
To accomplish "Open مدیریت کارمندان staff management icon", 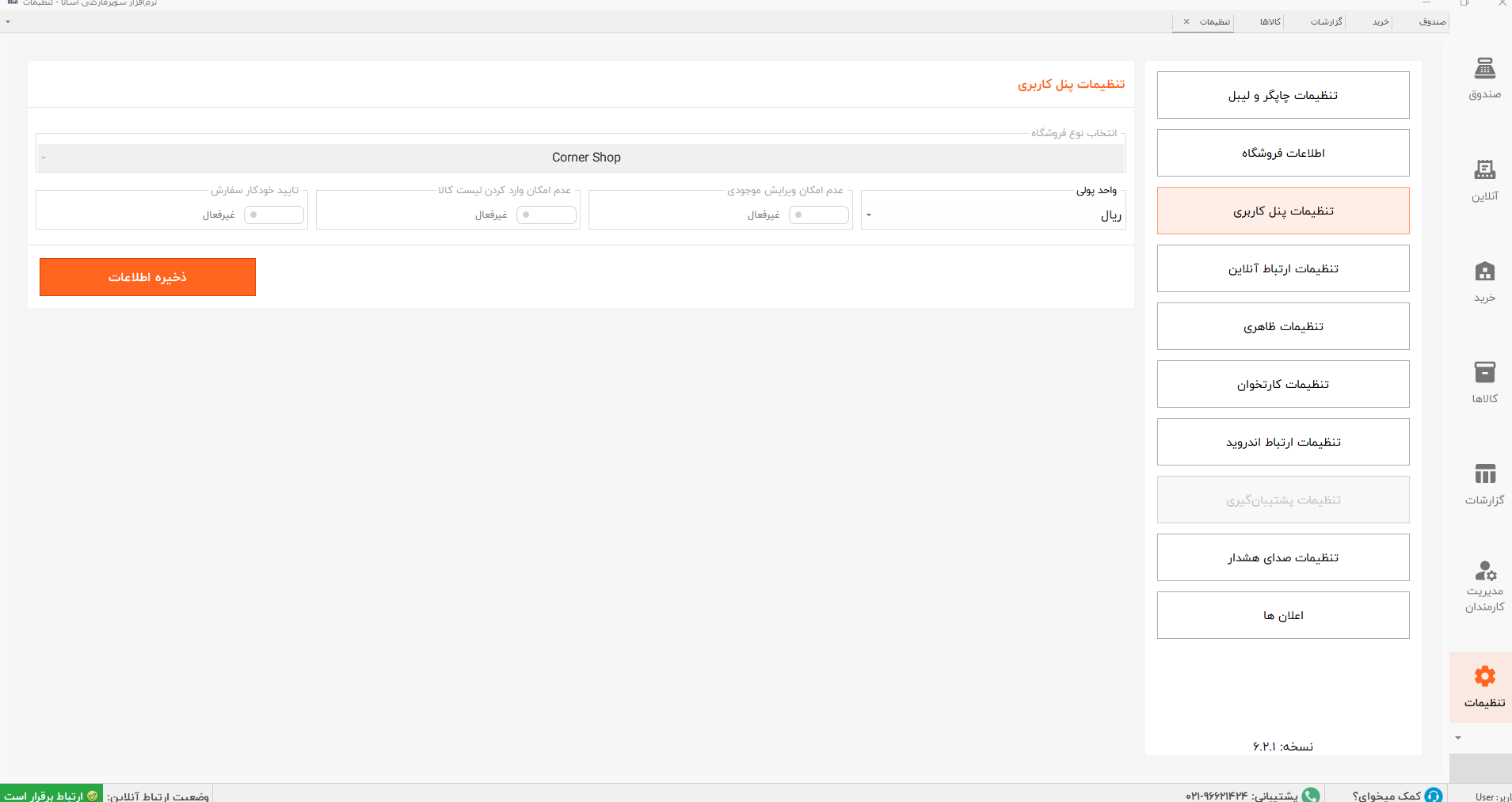I will point(1484,586).
